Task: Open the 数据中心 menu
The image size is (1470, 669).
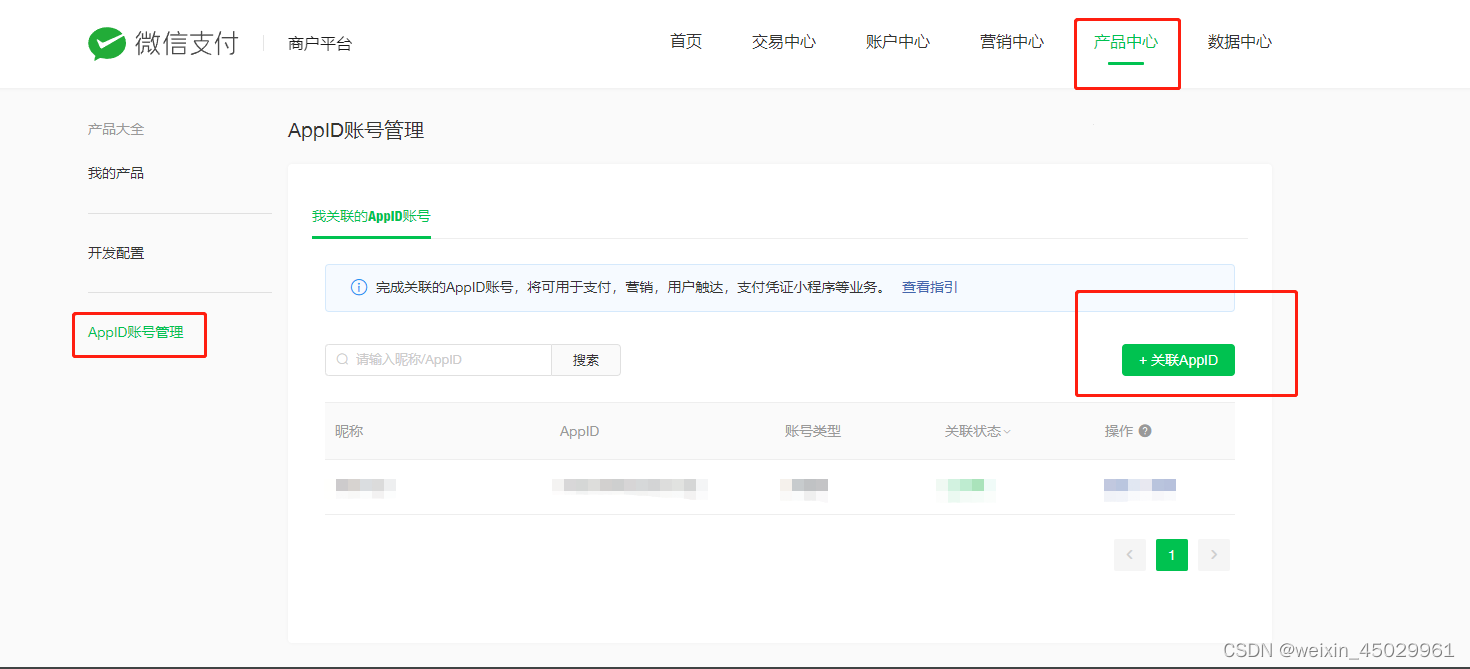Action: (1240, 42)
